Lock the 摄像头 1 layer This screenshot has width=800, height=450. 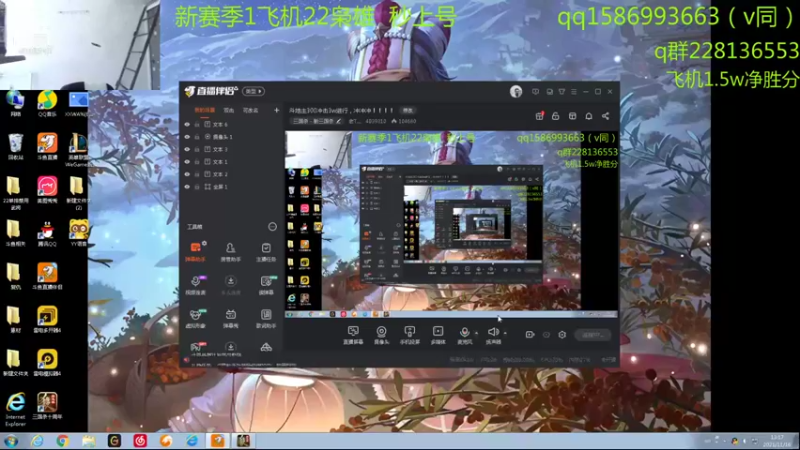point(197,137)
